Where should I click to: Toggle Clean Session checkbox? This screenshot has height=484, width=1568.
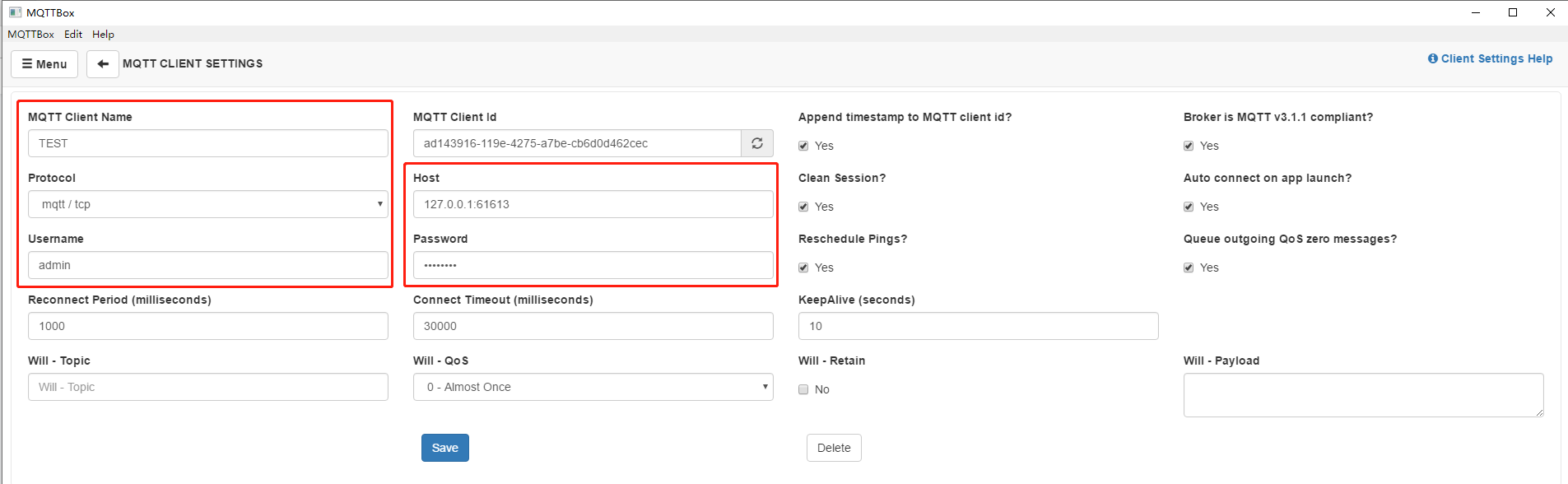click(803, 207)
